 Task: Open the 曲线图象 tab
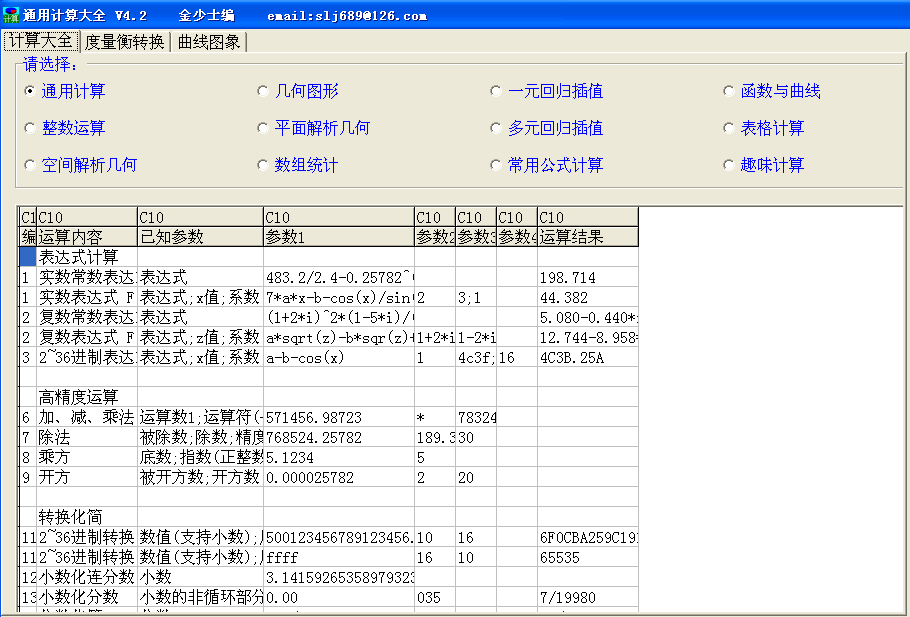209,42
